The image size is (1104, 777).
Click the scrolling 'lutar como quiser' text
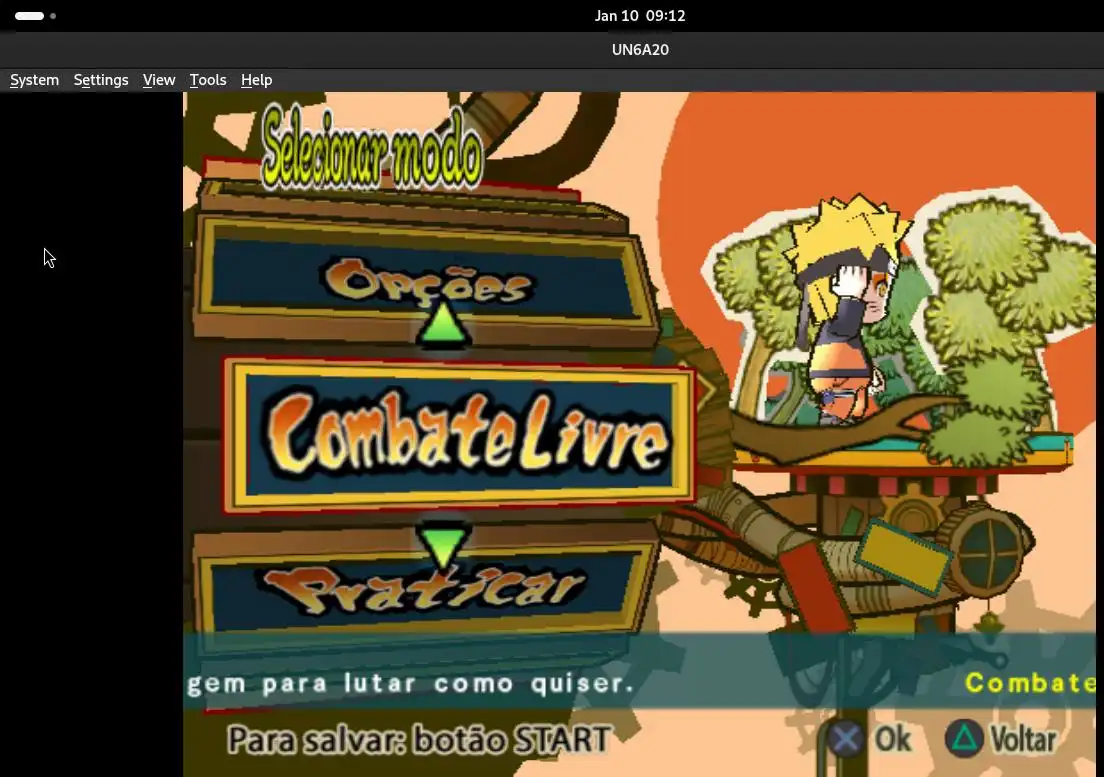[489, 683]
